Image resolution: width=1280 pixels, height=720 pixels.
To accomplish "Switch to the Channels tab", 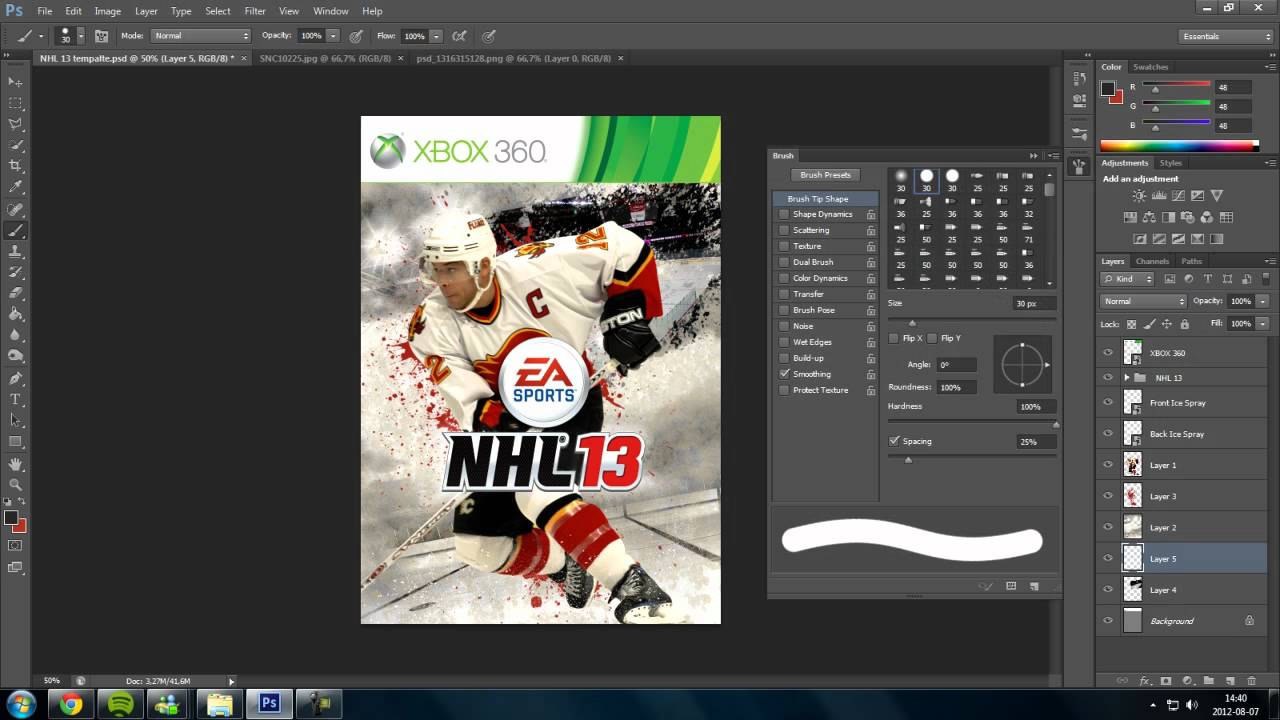I will [x=1152, y=261].
